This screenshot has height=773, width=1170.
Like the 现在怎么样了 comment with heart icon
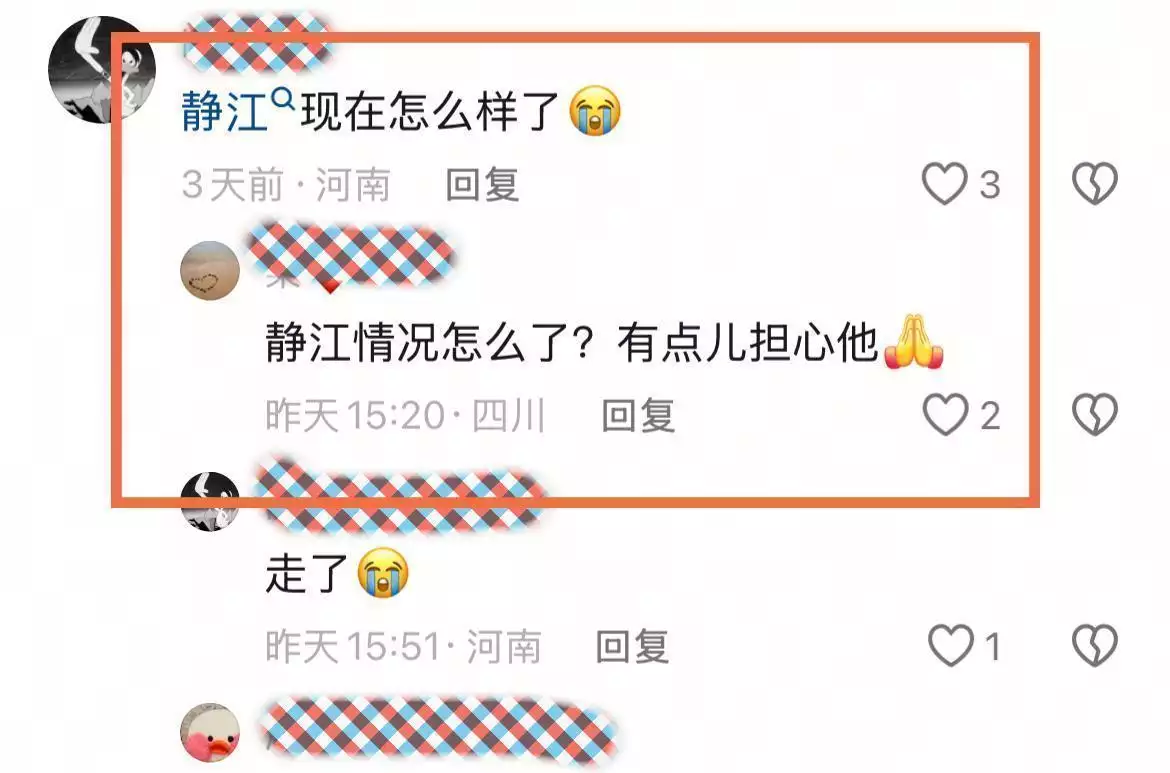[x=945, y=184]
